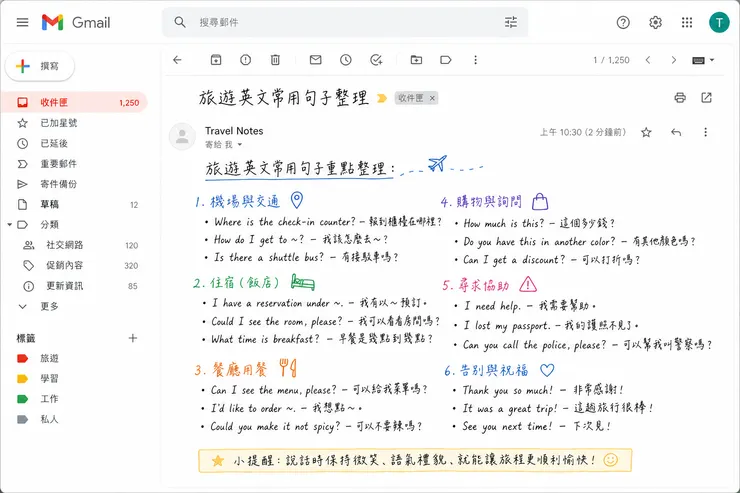Click the 撰寫 compose button
Image resolution: width=740 pixels, height=493 pixels.
[40, 66]
